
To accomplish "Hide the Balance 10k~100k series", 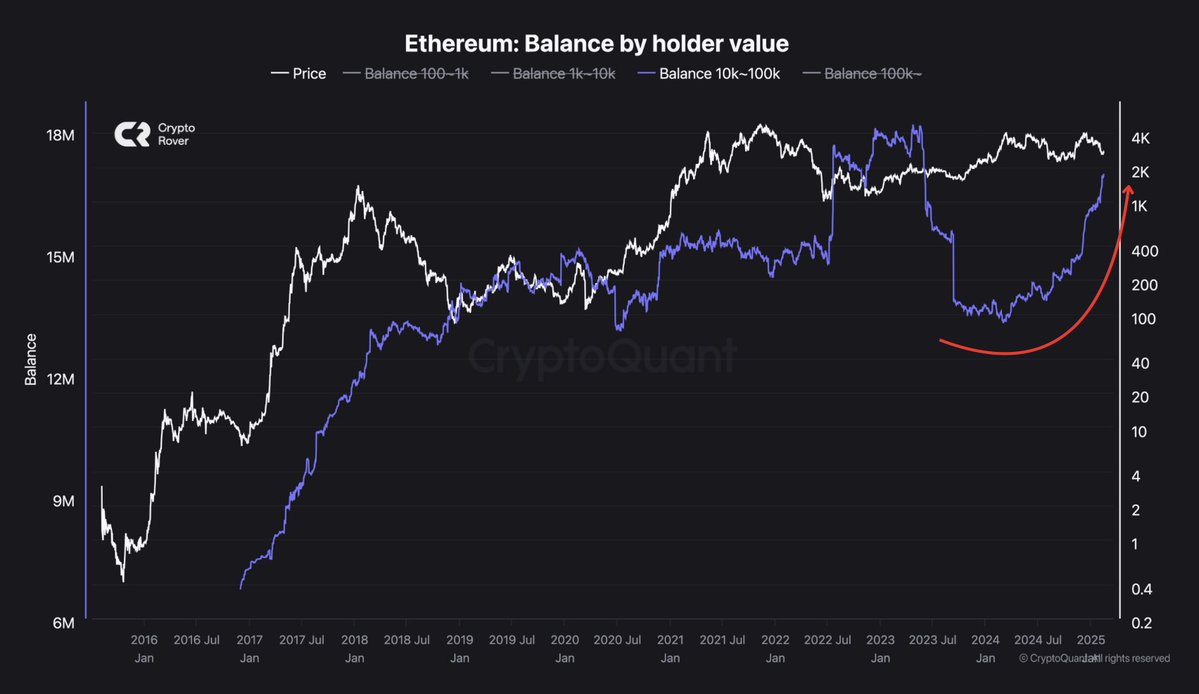I will pos(709,73).
